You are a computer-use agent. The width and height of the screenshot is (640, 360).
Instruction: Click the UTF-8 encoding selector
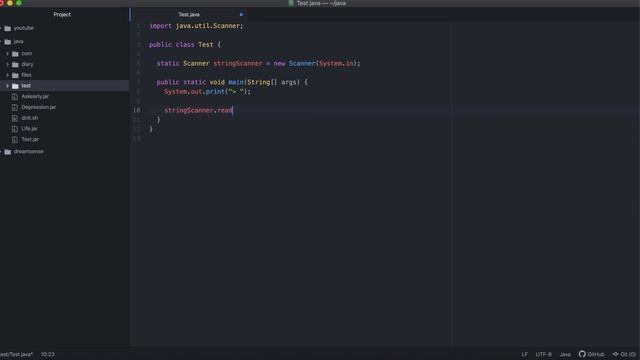point(543,354)
